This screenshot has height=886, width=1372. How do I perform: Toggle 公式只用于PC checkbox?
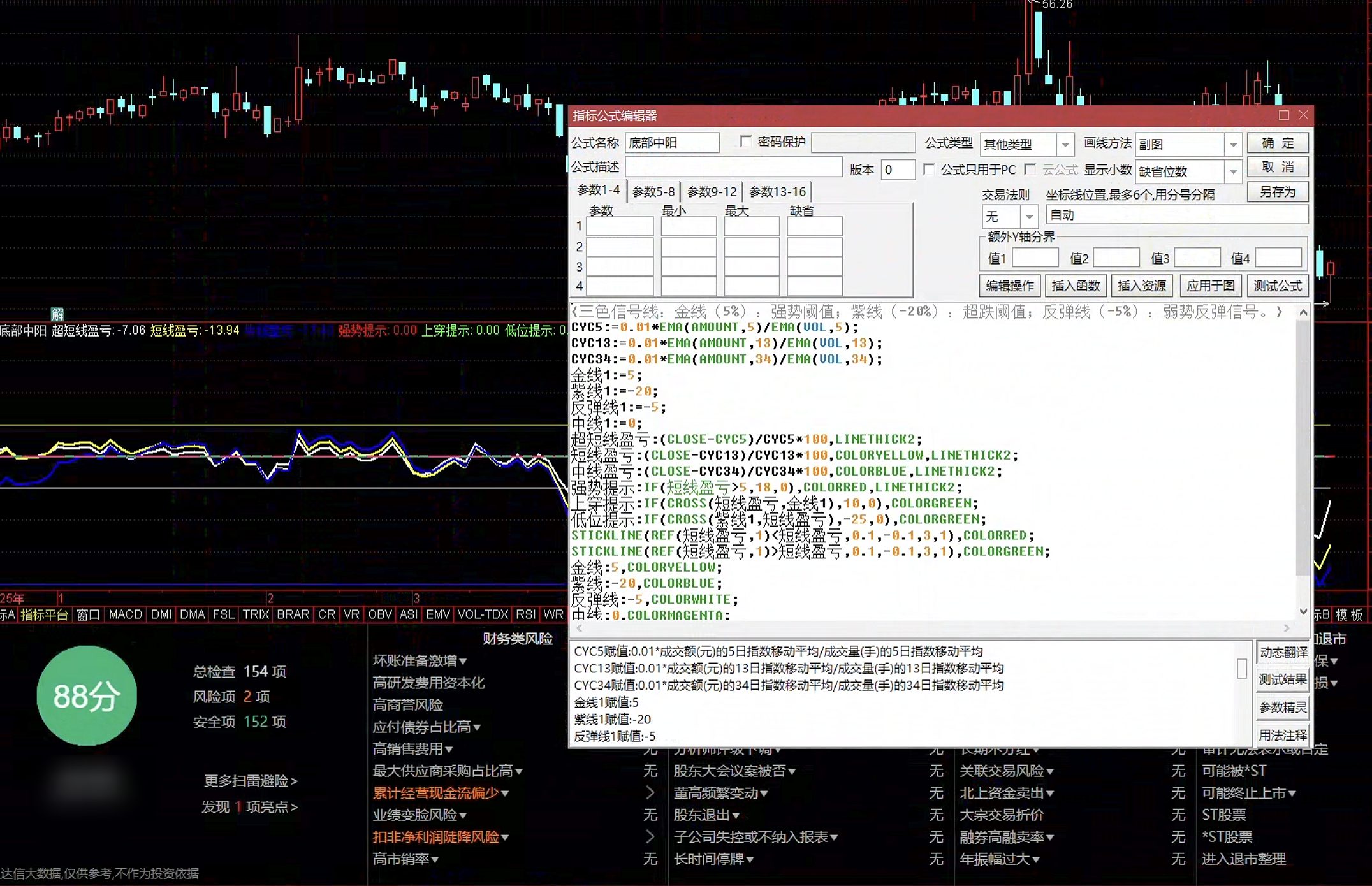pos(929,170)
